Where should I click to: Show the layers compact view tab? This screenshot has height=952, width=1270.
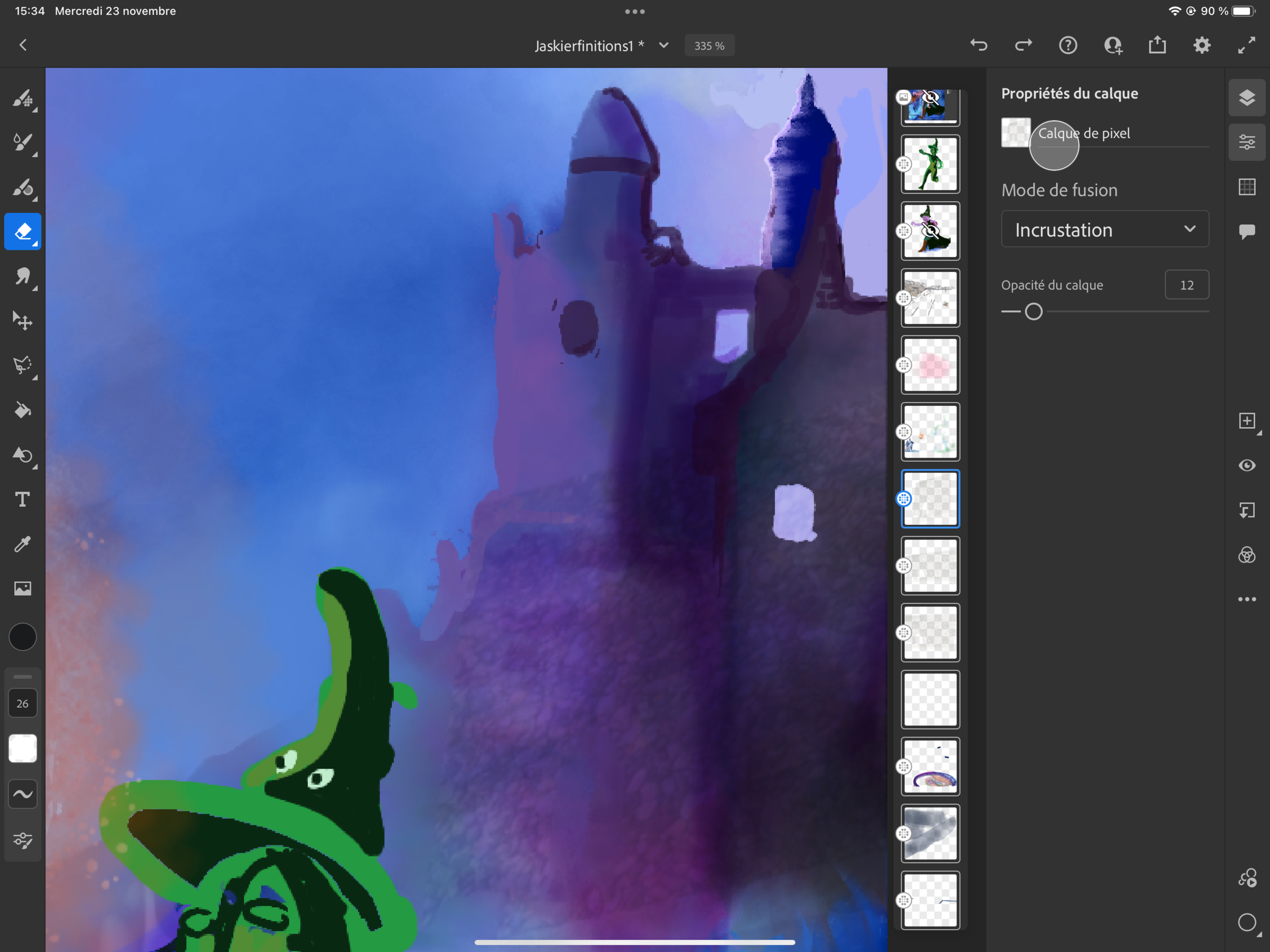click(1247, 98)
